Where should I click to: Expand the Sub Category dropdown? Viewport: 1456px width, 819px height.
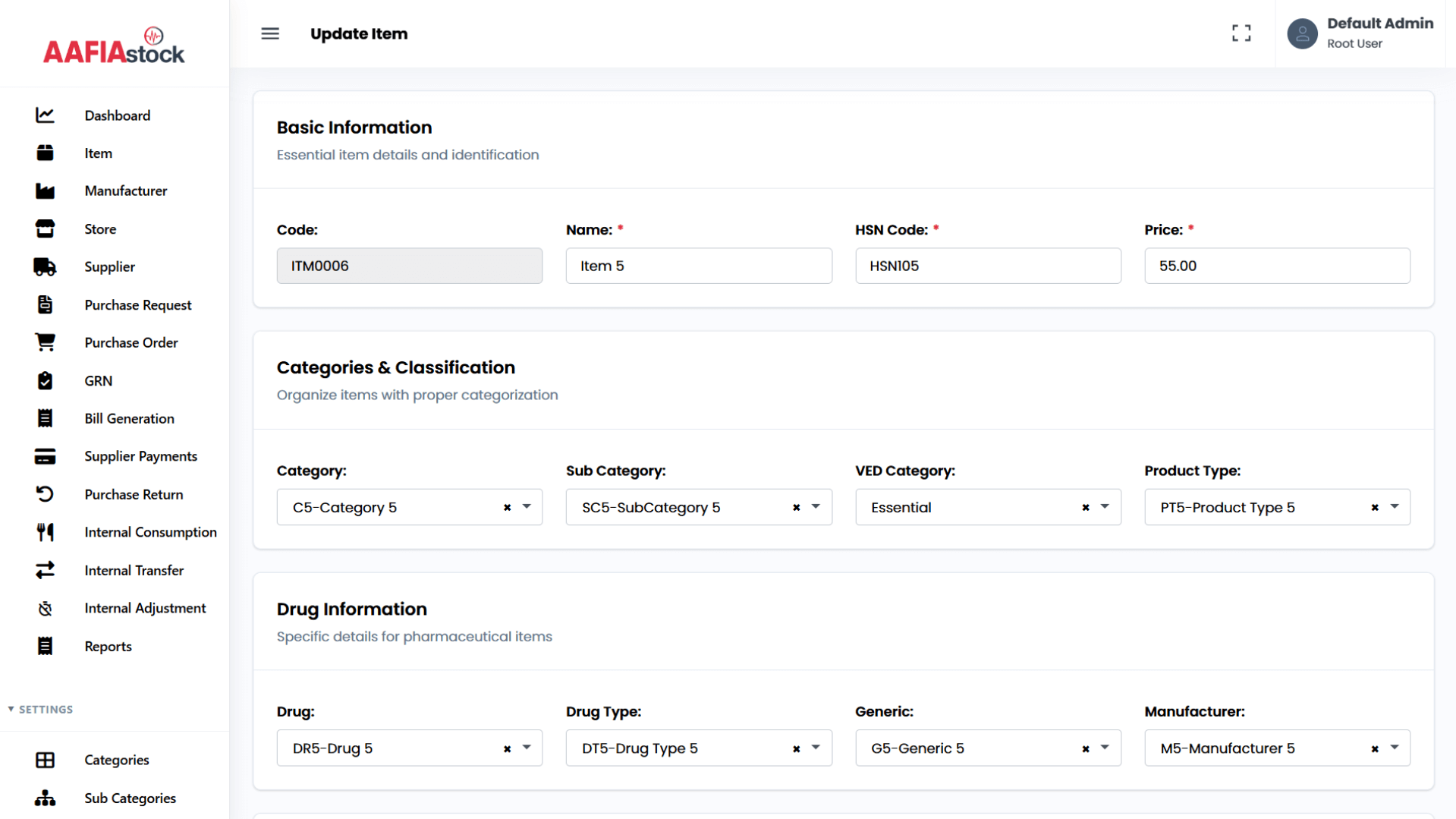click(816, 507)
